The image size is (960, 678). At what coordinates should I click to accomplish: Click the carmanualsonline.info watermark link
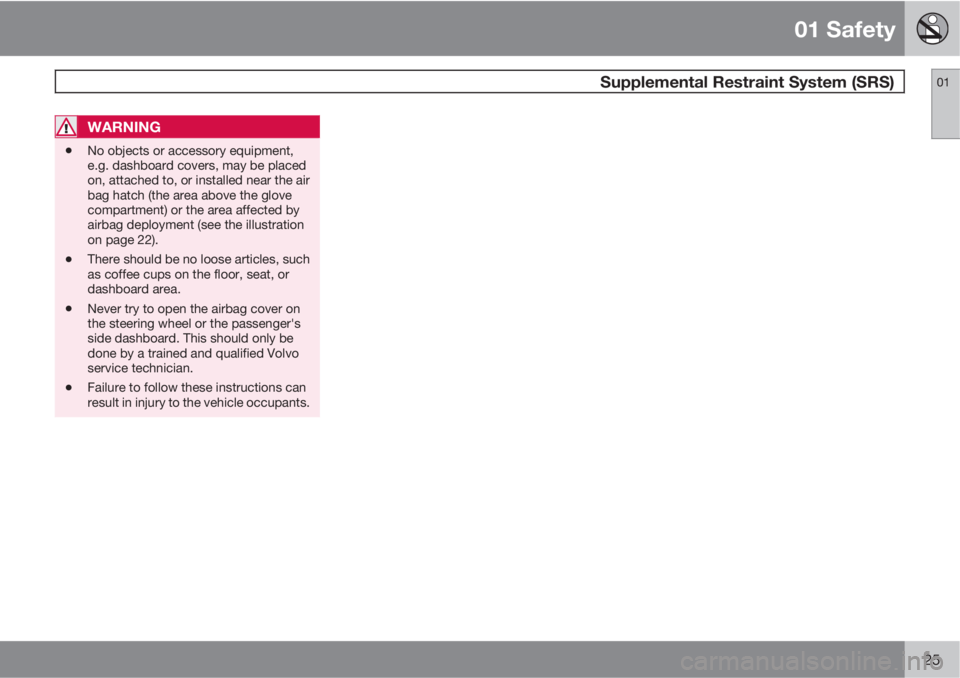tap(812, 661)
